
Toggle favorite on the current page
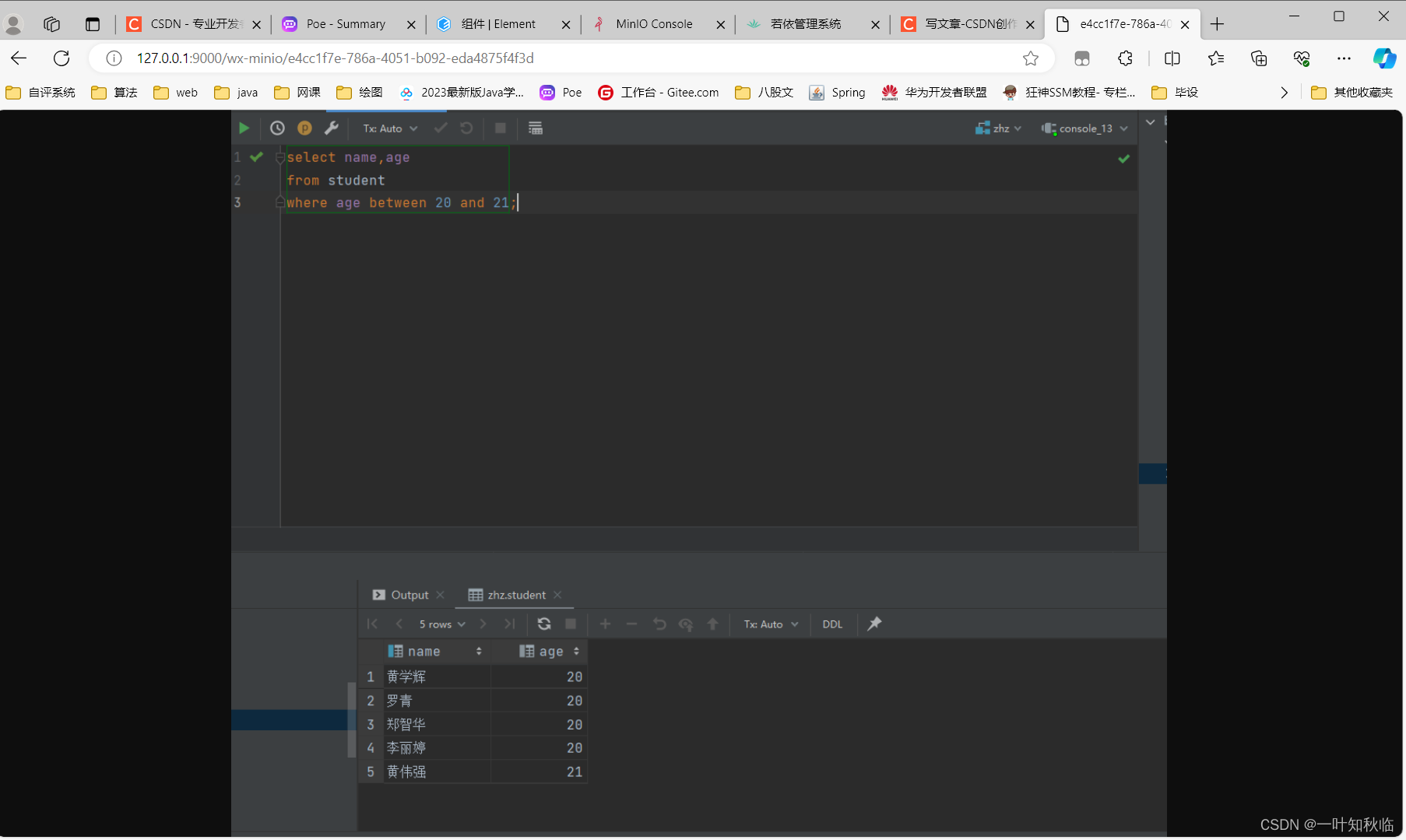[x=1031, y=58]
